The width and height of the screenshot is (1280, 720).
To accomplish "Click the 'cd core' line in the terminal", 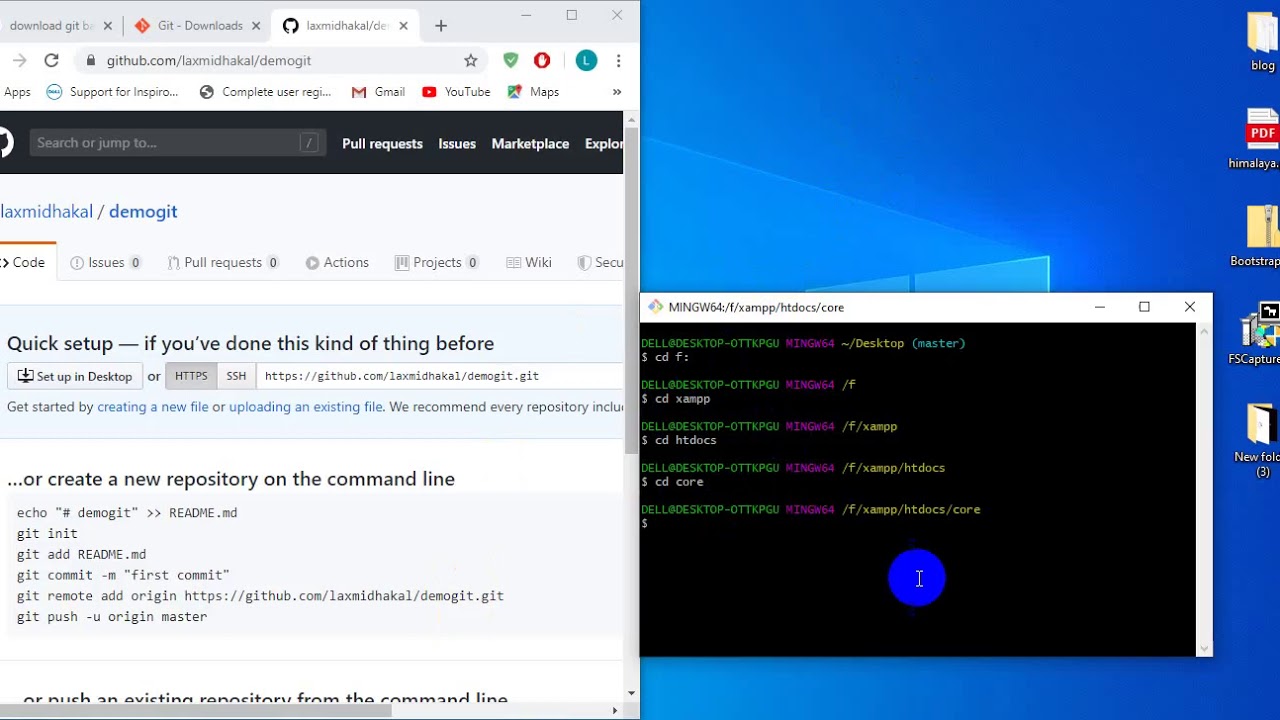I will (x=672, y=482).
